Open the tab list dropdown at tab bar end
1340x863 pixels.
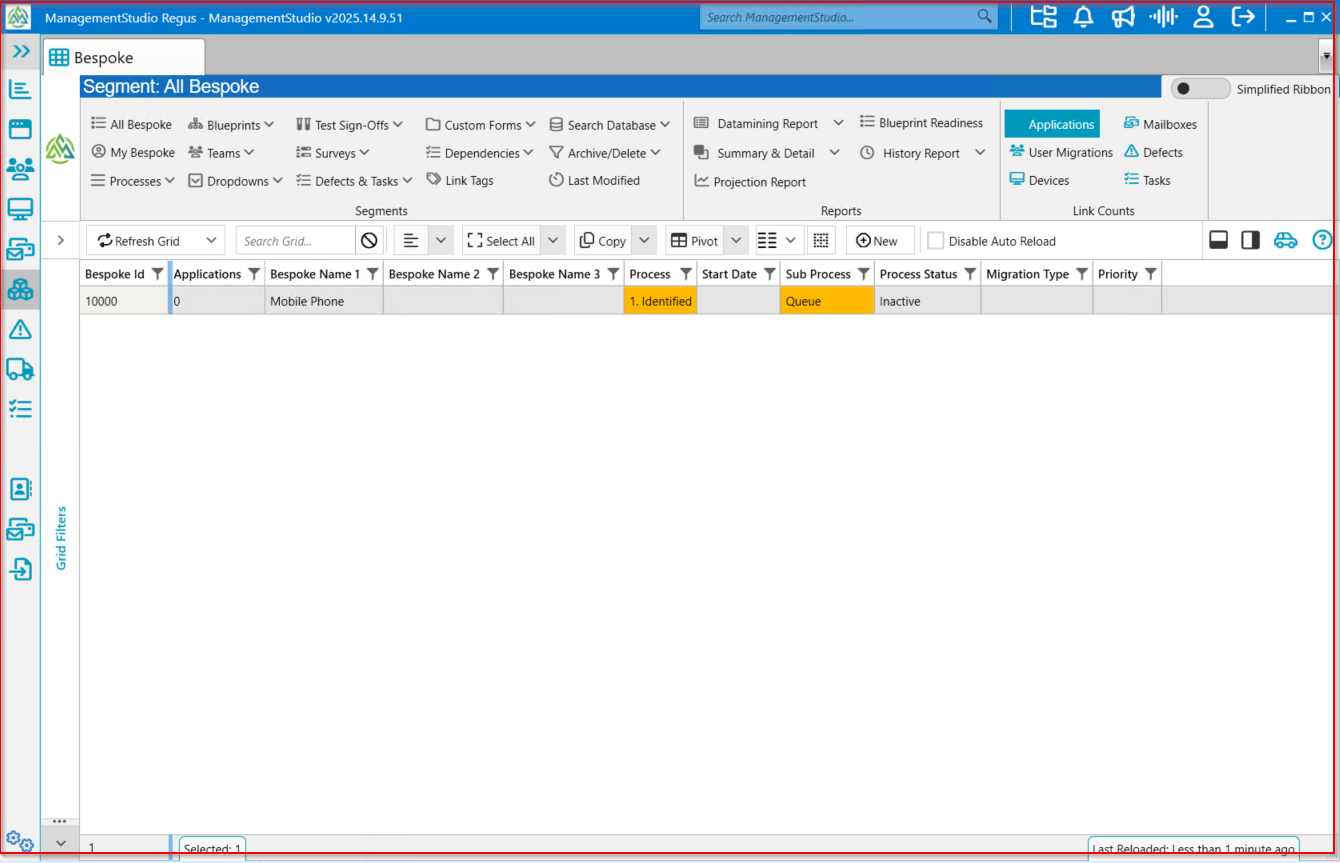tap(1327, 57)
